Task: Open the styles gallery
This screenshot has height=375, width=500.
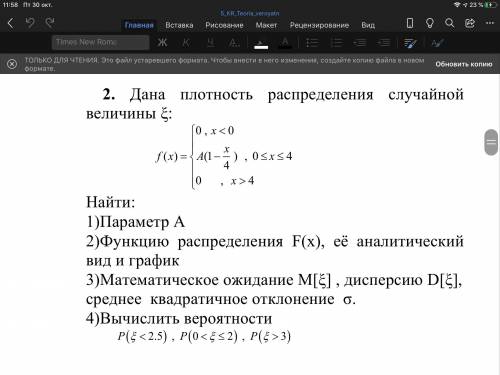Action: [437, 43]
